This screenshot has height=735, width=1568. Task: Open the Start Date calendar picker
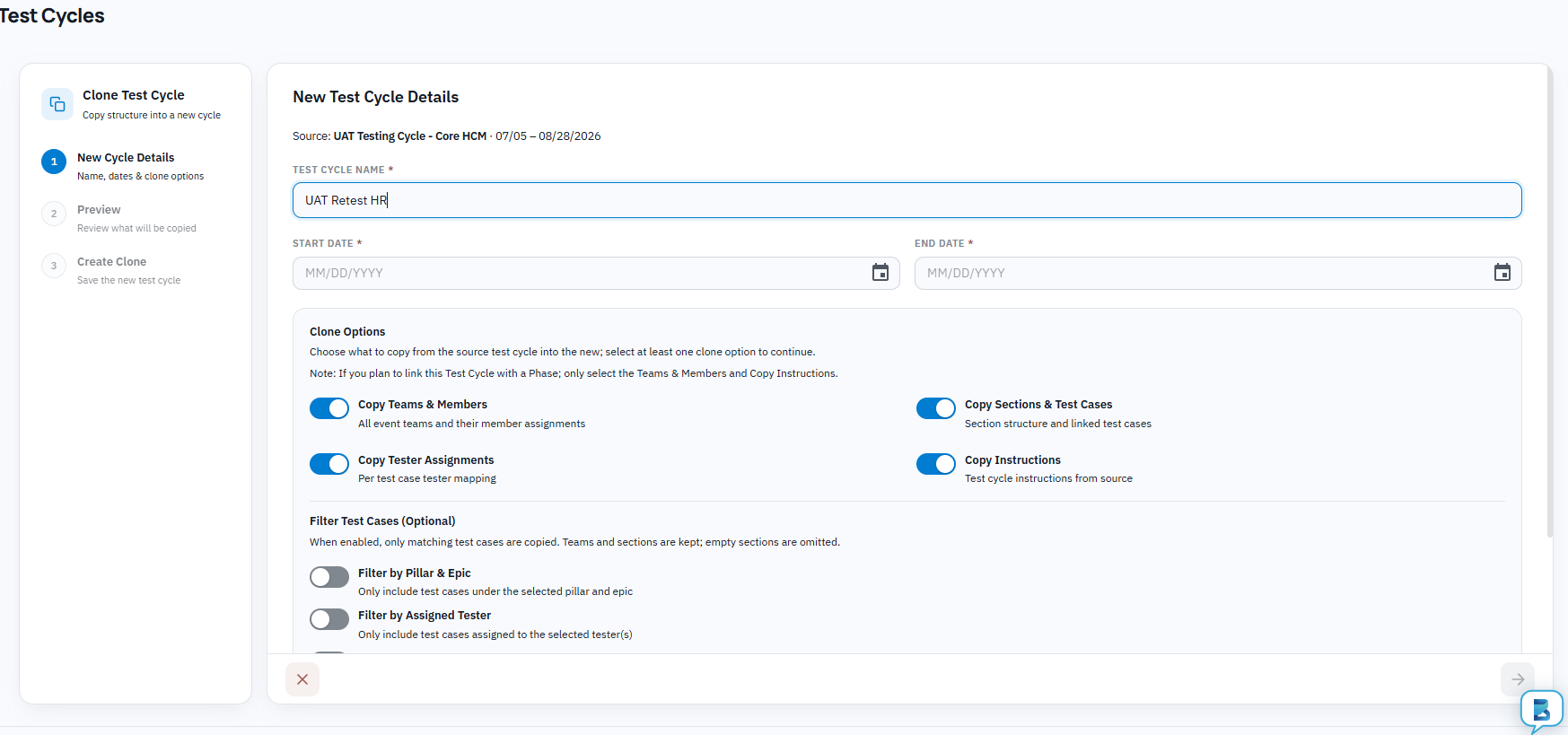(x=880, y=273)
